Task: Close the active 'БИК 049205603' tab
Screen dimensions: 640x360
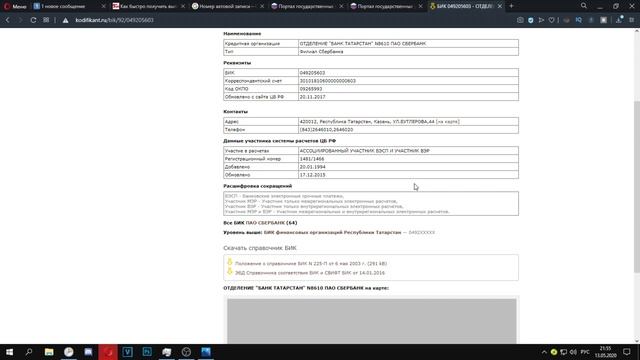Action: pos(500,6)
